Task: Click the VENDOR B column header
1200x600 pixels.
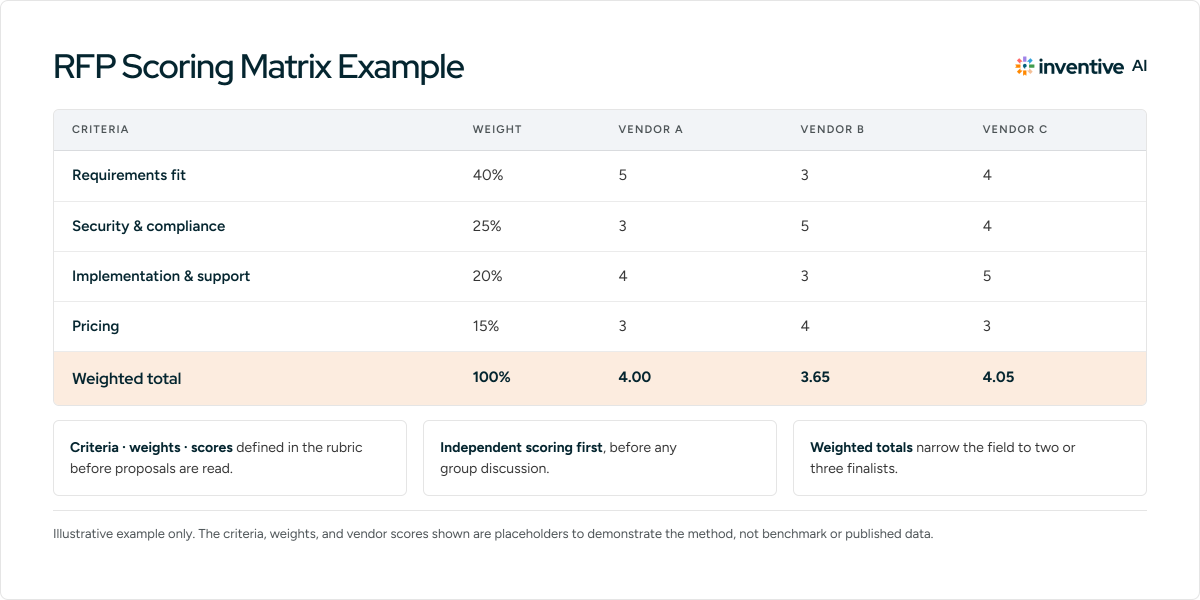Action: (x=832, y=130)
